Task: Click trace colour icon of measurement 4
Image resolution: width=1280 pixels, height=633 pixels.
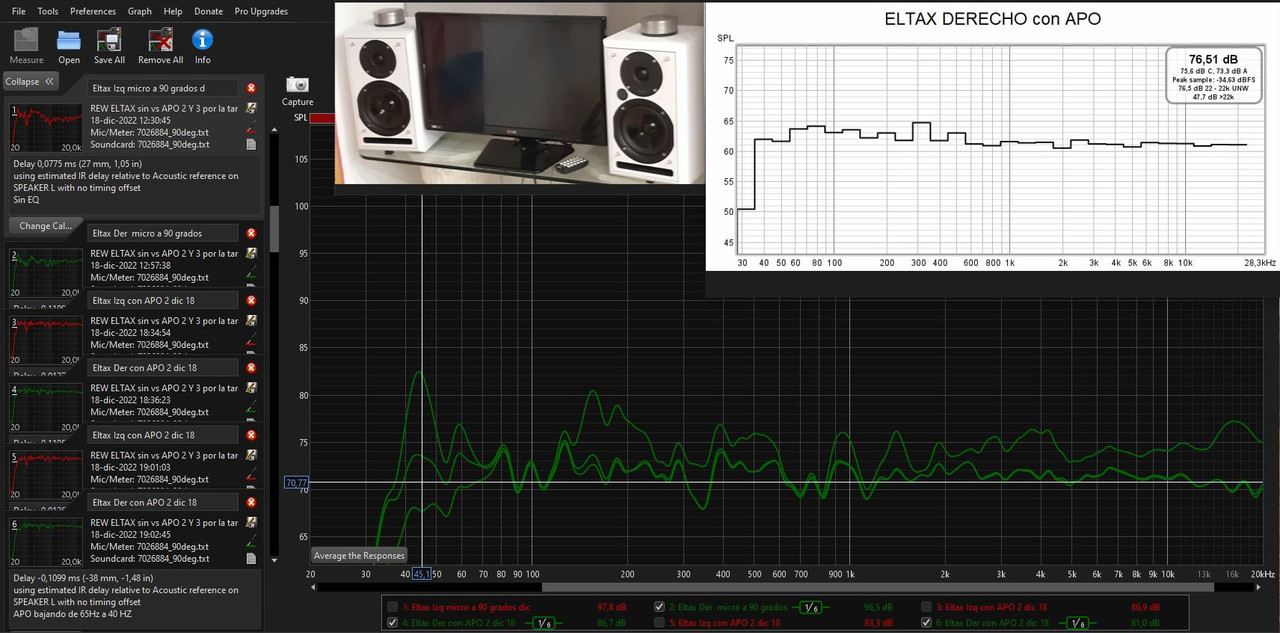Action: [x=252, y=405]
